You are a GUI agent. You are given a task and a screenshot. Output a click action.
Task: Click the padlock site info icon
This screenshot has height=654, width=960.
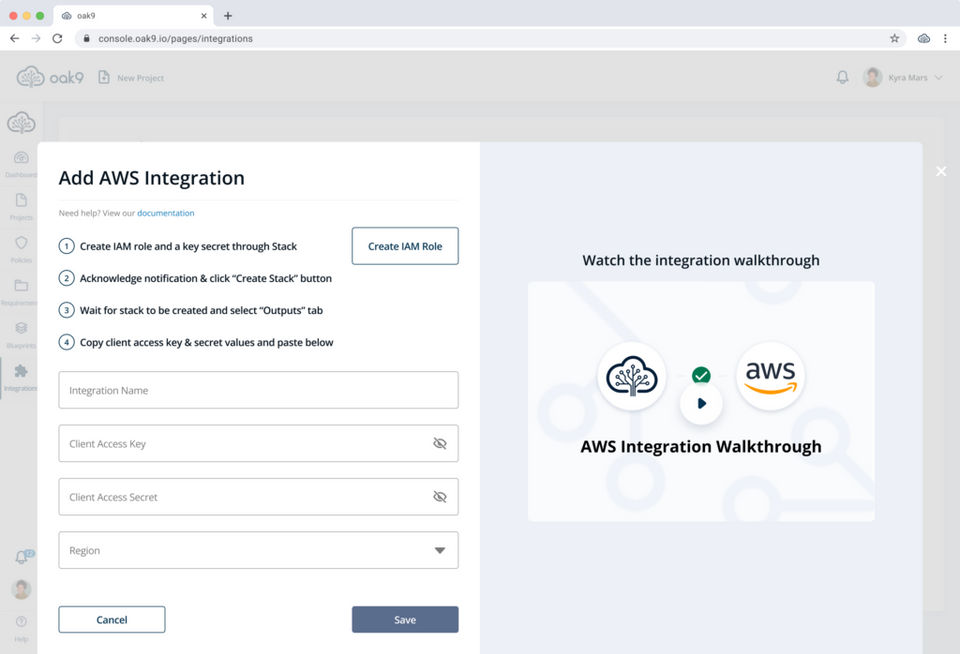click(86, 39)
